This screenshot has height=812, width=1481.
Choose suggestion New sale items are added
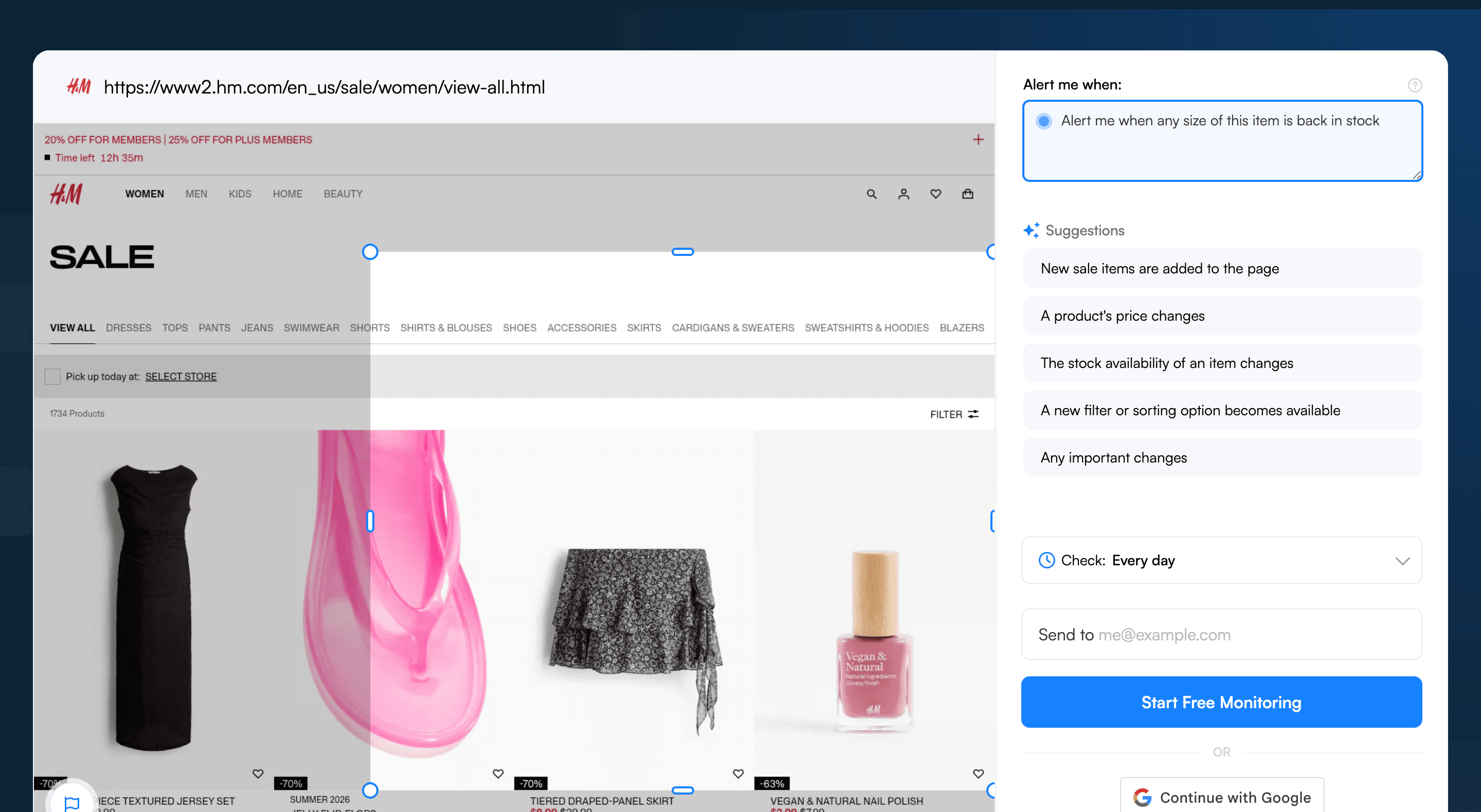click(1222, 268)
